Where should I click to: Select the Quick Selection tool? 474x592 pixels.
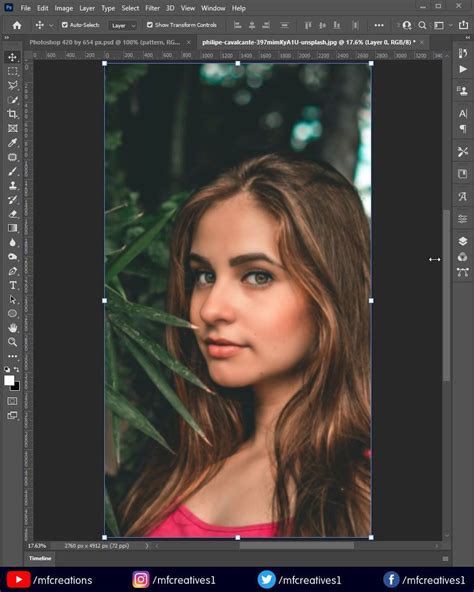12,100
